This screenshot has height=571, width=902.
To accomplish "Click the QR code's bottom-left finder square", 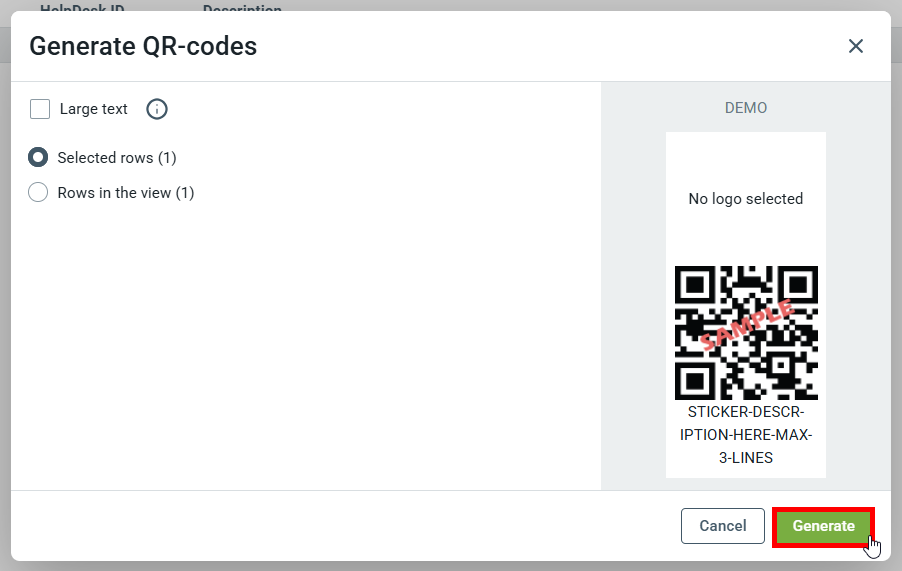I will (x=694, y=380).
